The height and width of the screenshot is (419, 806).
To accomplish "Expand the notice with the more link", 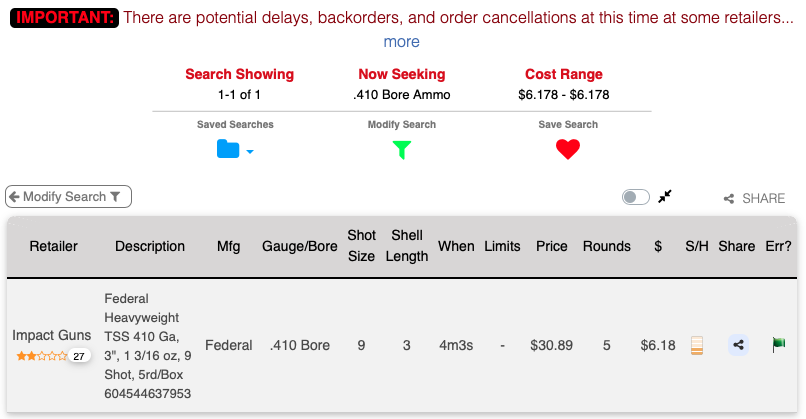I will [x=401, y=42].
